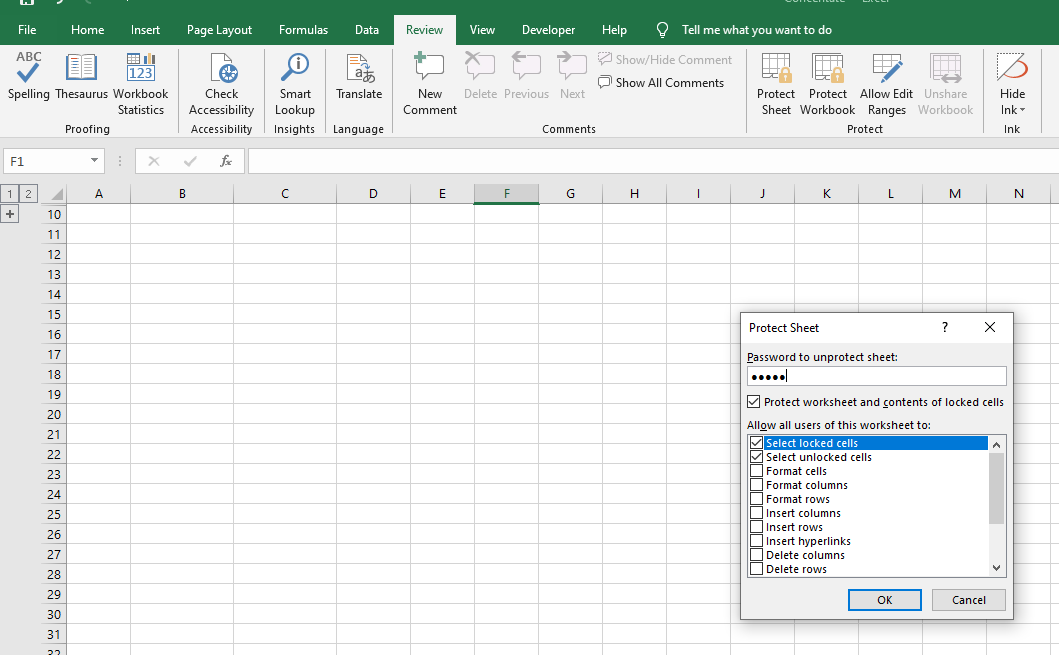Uncheck Select unlocked cells option
The width and height of the screenshot is (1059, 655).
[x=757, y=457]
